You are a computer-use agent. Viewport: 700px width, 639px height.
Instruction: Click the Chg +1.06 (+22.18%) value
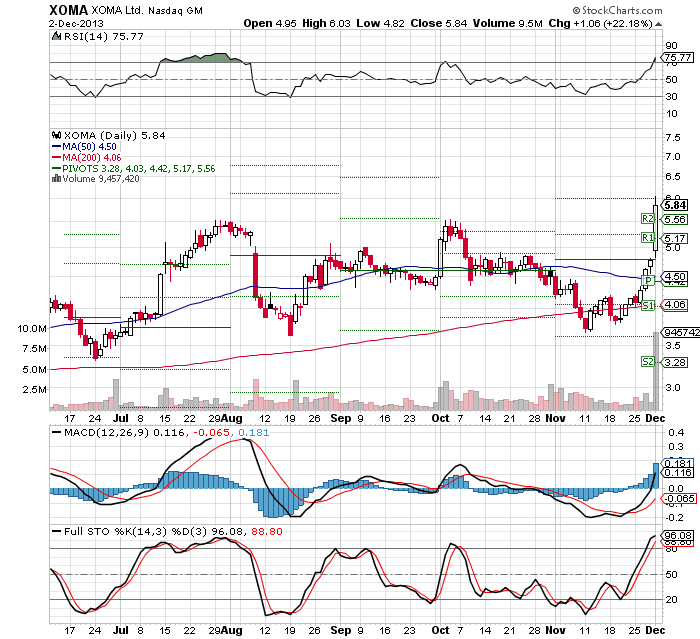click(x=600, y=23)
